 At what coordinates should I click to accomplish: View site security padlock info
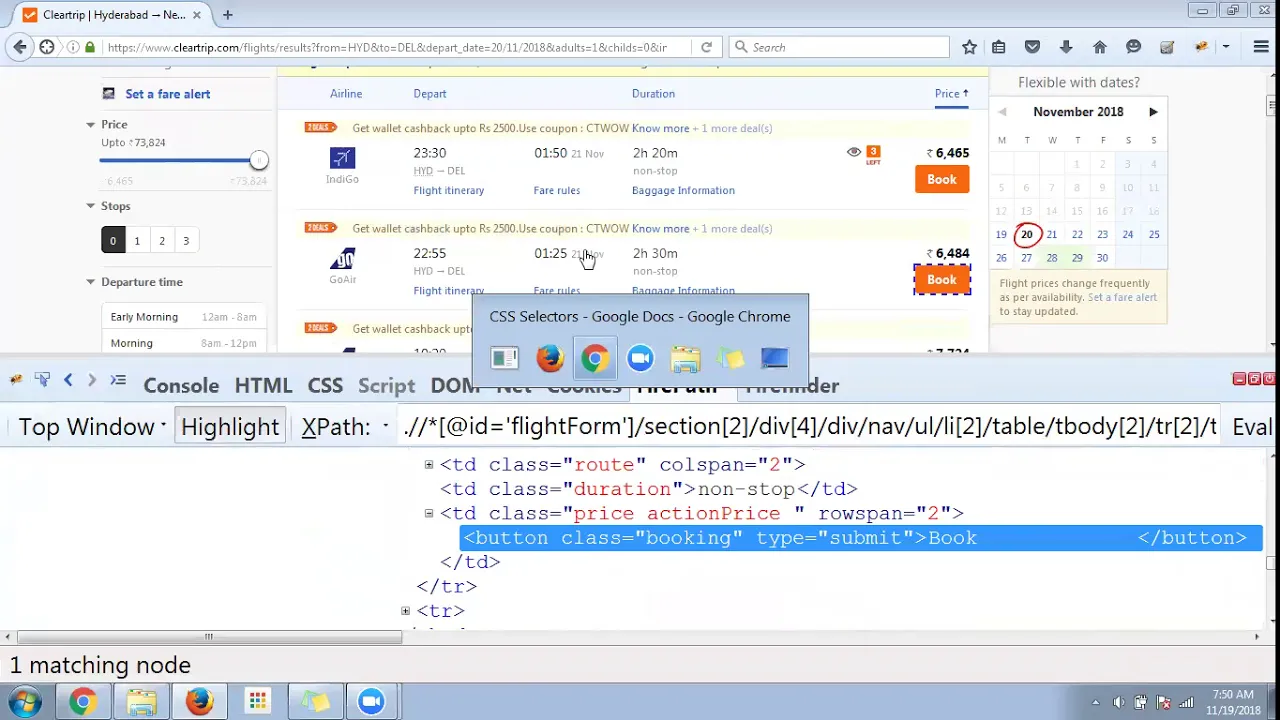(x=90, y=47)
